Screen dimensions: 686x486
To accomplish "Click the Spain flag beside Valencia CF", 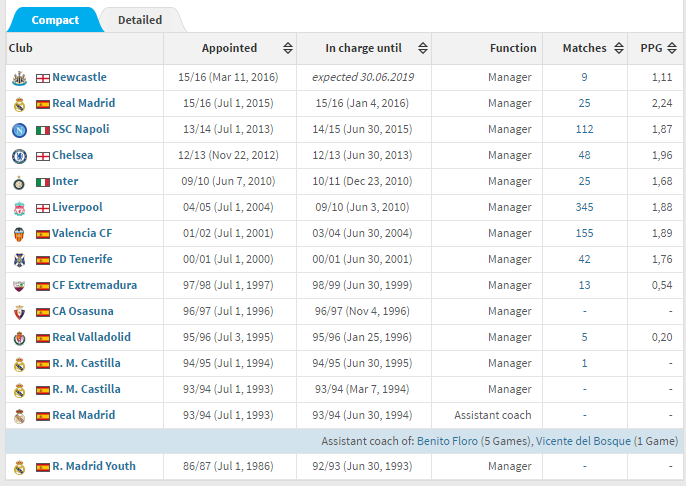I will tap(43, 234).
